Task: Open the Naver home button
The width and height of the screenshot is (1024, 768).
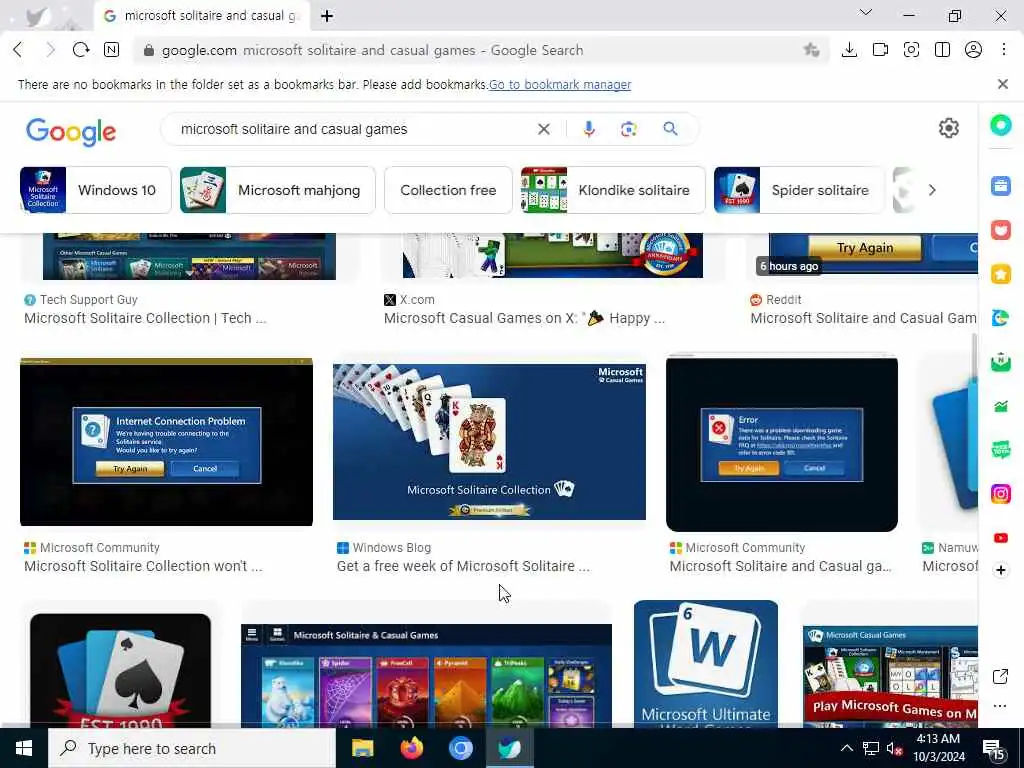Action: pyautogui.click(x=112, y=50)
